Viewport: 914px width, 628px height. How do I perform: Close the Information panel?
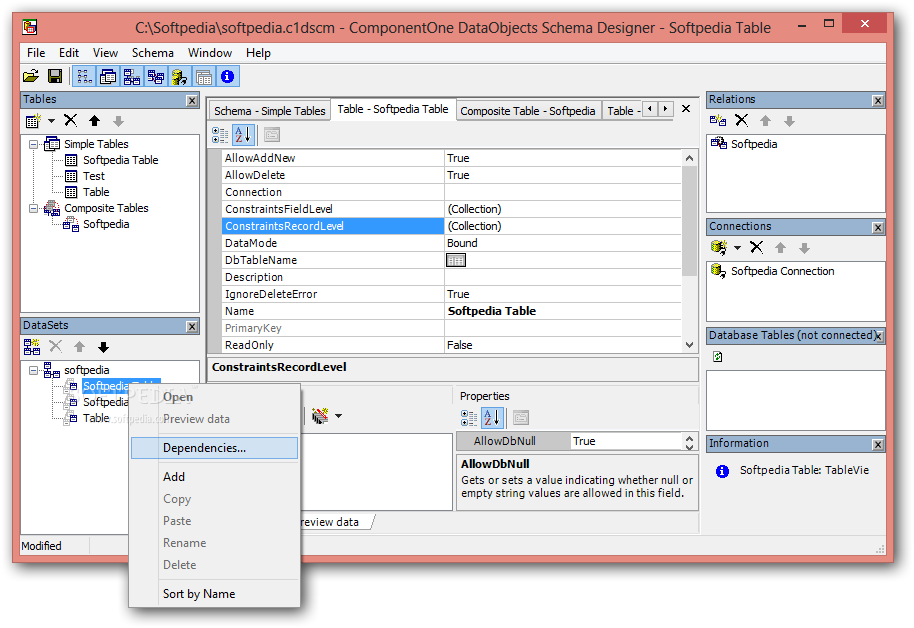point(878,444)
